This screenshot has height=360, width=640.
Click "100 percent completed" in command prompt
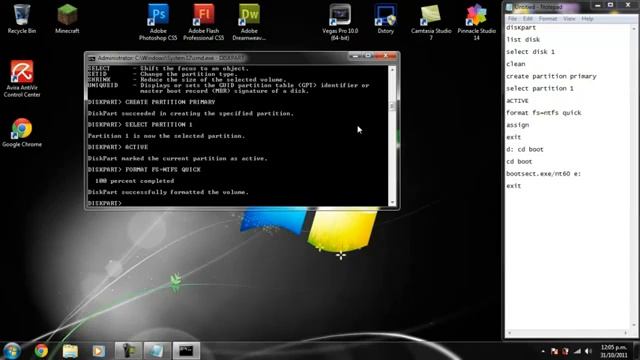[134, 181]
